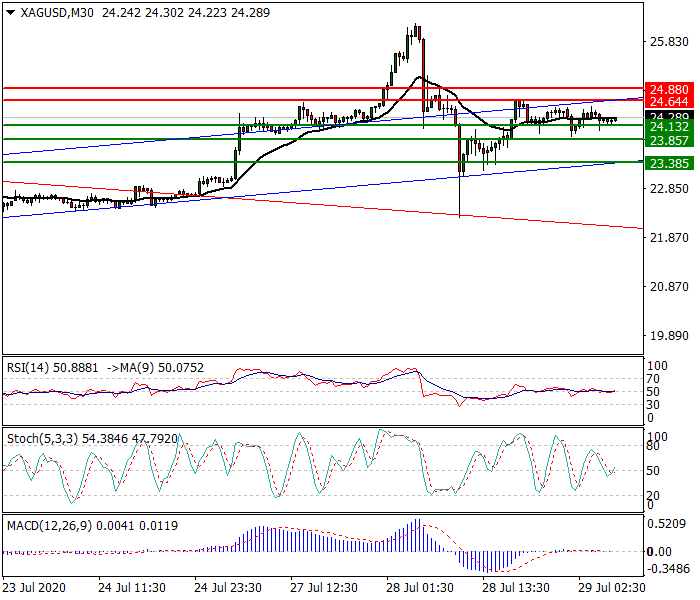Click the 19.890 price axis value

pyautogui.click(x=669, y=336)
